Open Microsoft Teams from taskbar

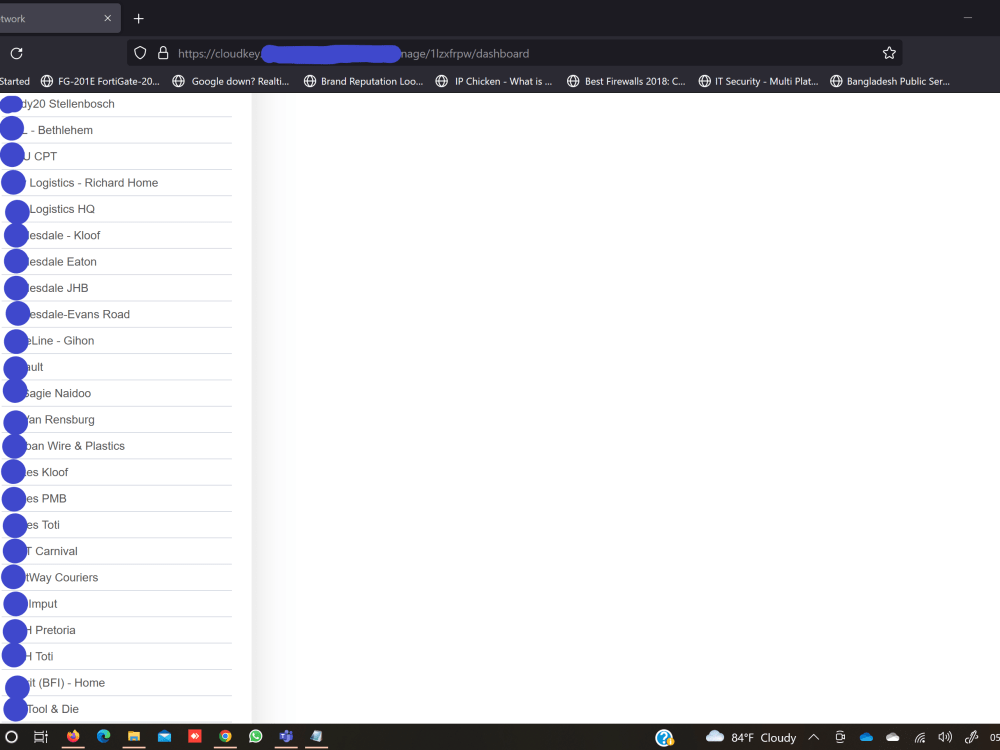[286, 737]
